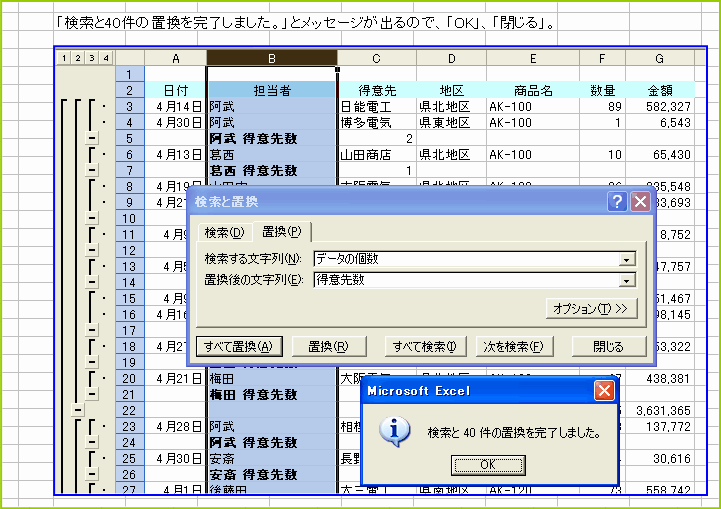Screen dimensions: 721x509
Task: Collapse the group at row 24
Action: click(92, 442)
